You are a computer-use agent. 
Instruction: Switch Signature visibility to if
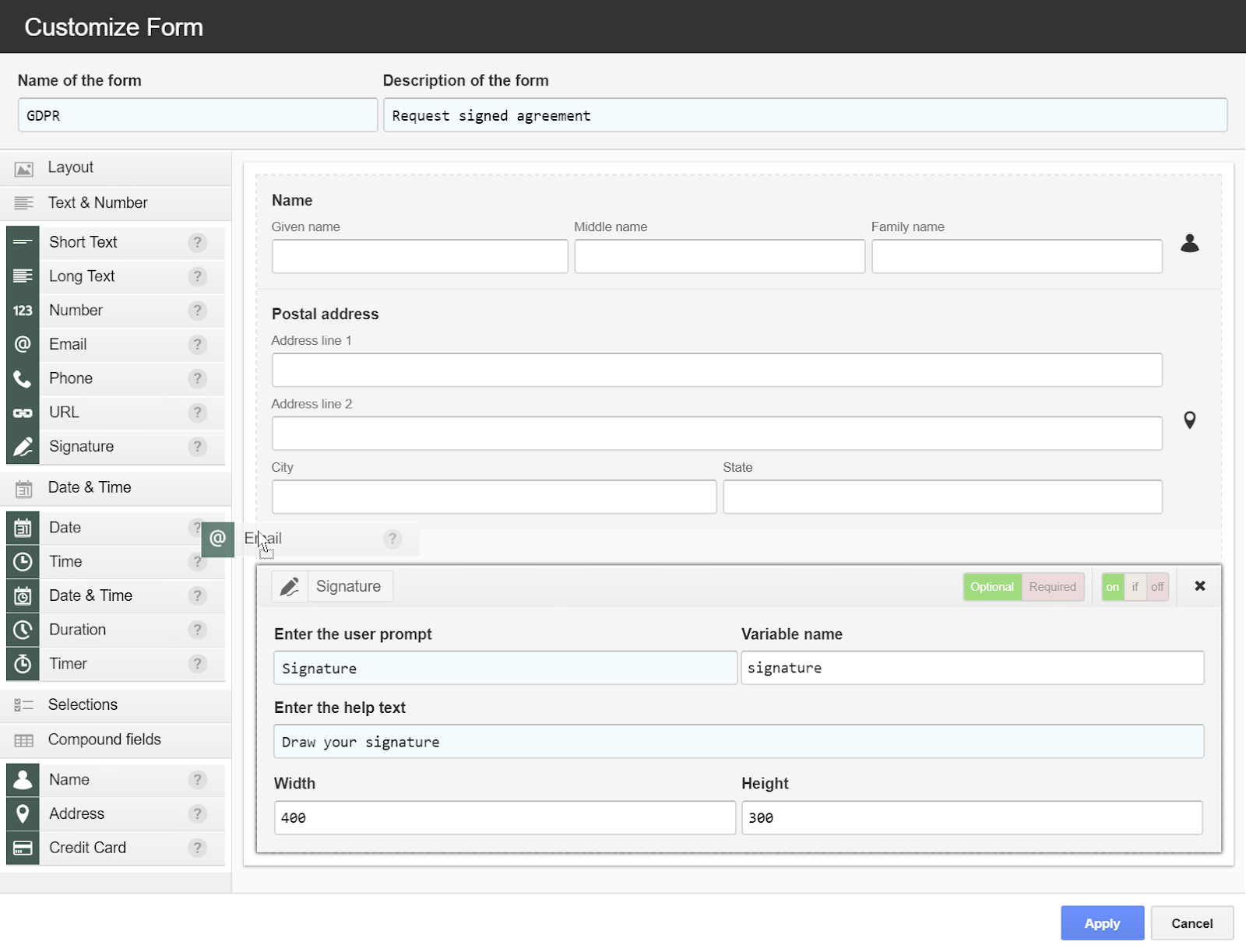[x=1135, y=587]
